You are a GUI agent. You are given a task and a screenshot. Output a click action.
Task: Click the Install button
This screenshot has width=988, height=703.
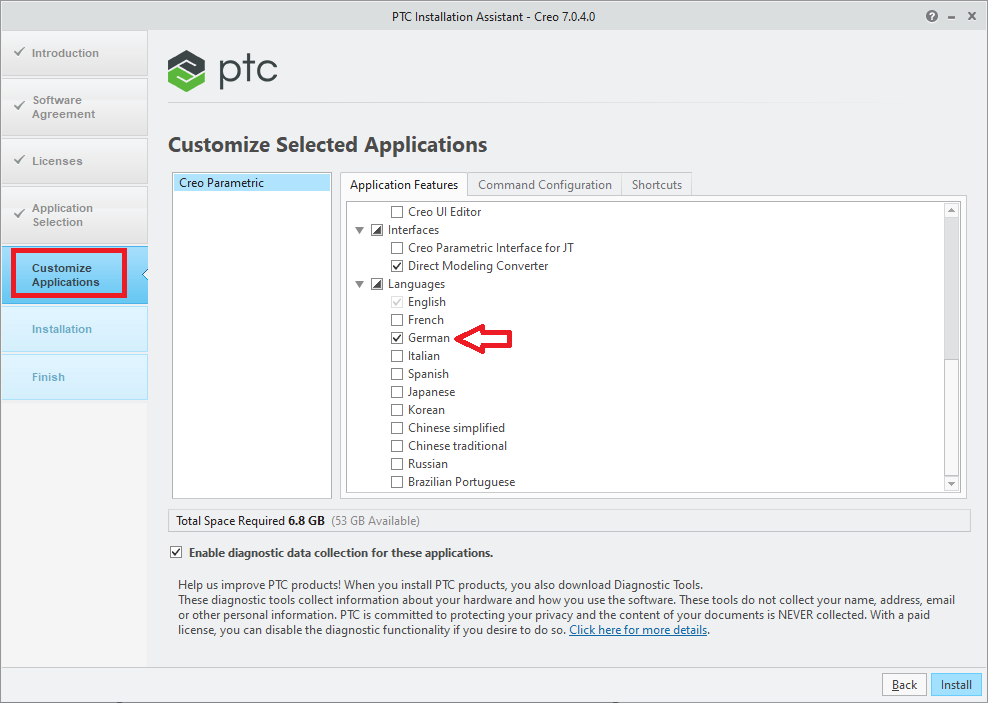[955, 684]
